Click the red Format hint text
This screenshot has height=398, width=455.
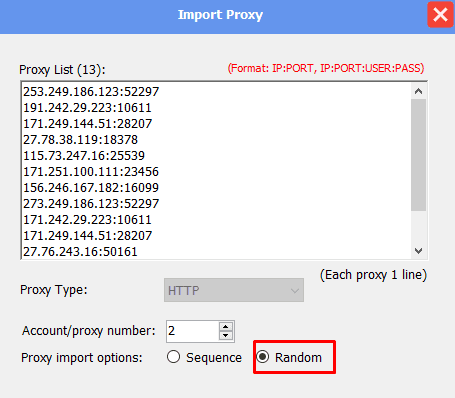click(x=326, y=68)
